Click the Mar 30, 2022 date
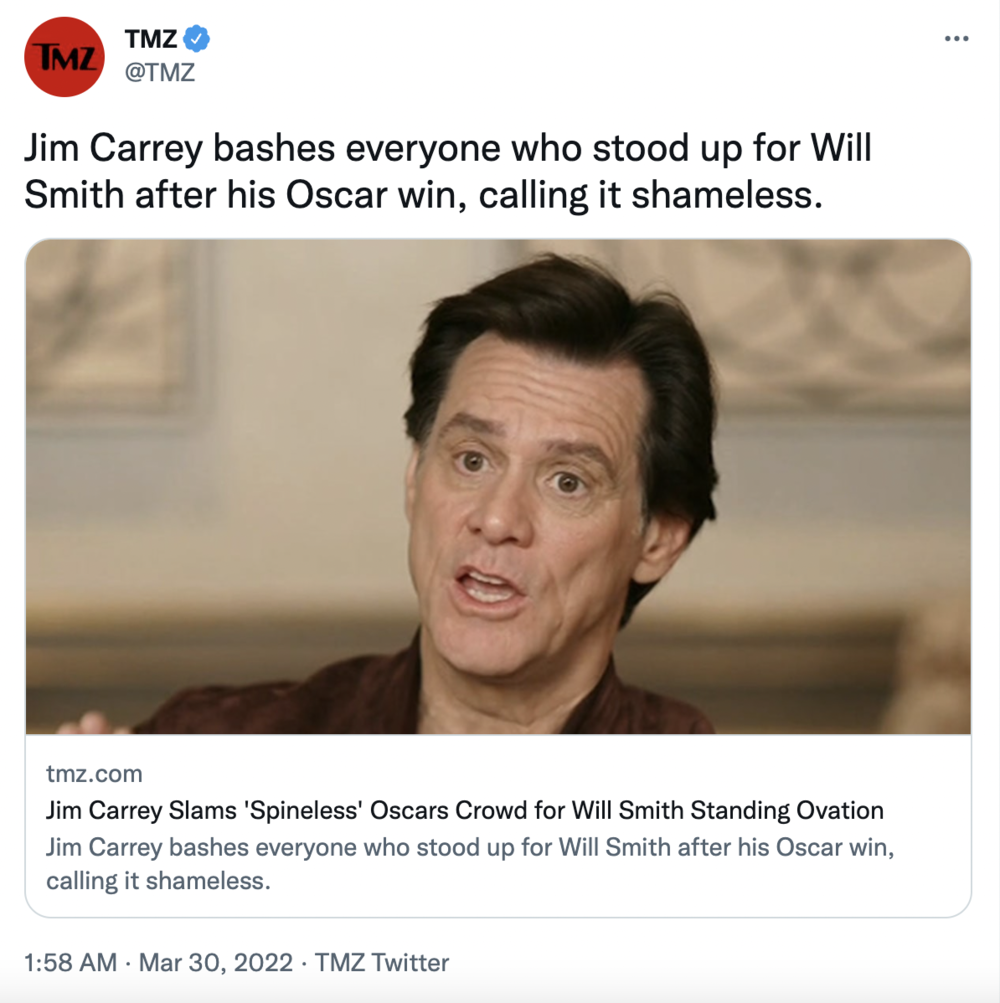Image resolution: width=1000 pixels, height=1003 pixels. pyautogui.click(x=216, y=963)
